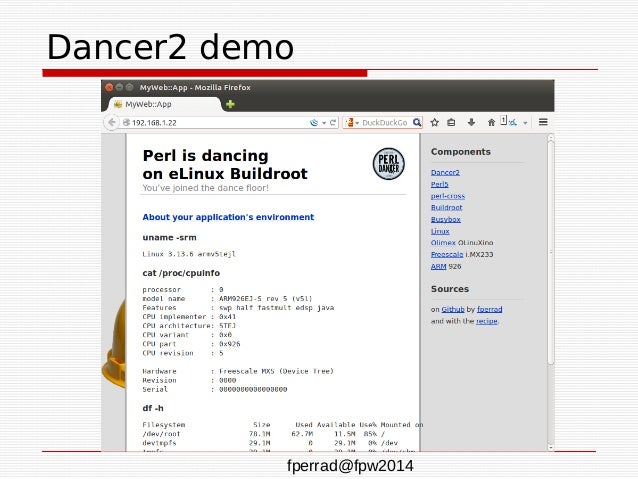Open the fperrad author link
The width and height of the screenshot is (638, 479).
pyautogui.click(x=489, y=309)
